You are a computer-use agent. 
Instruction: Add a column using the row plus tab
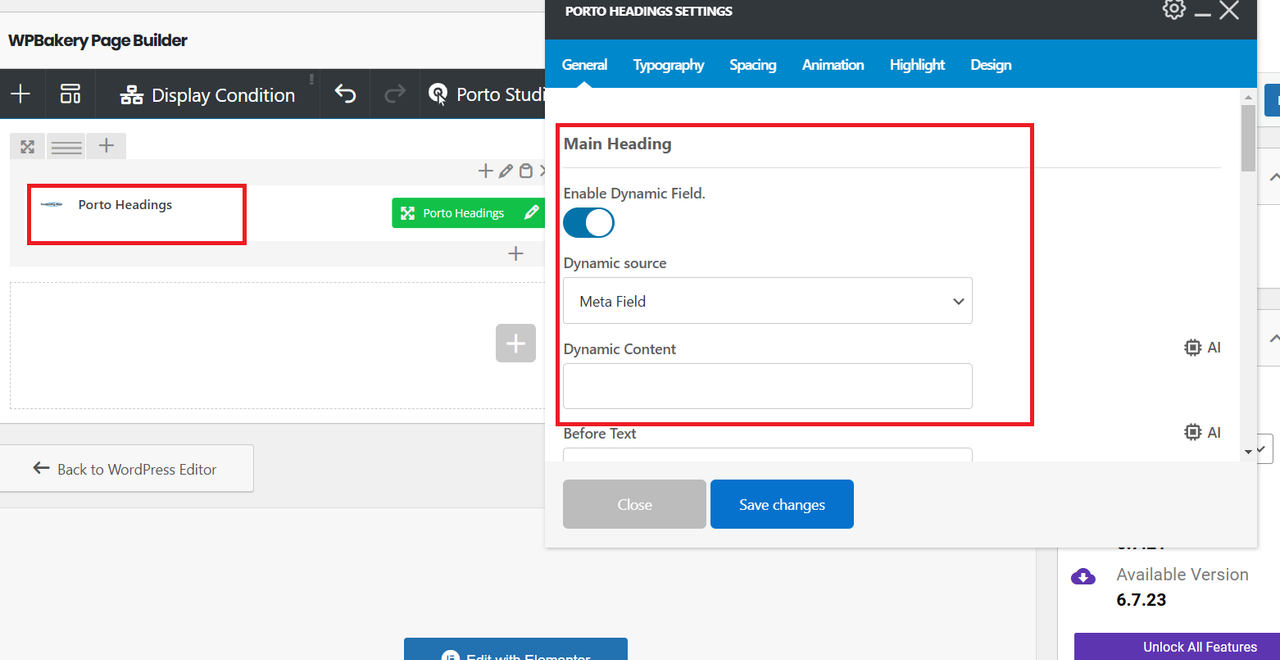point(106,146)
